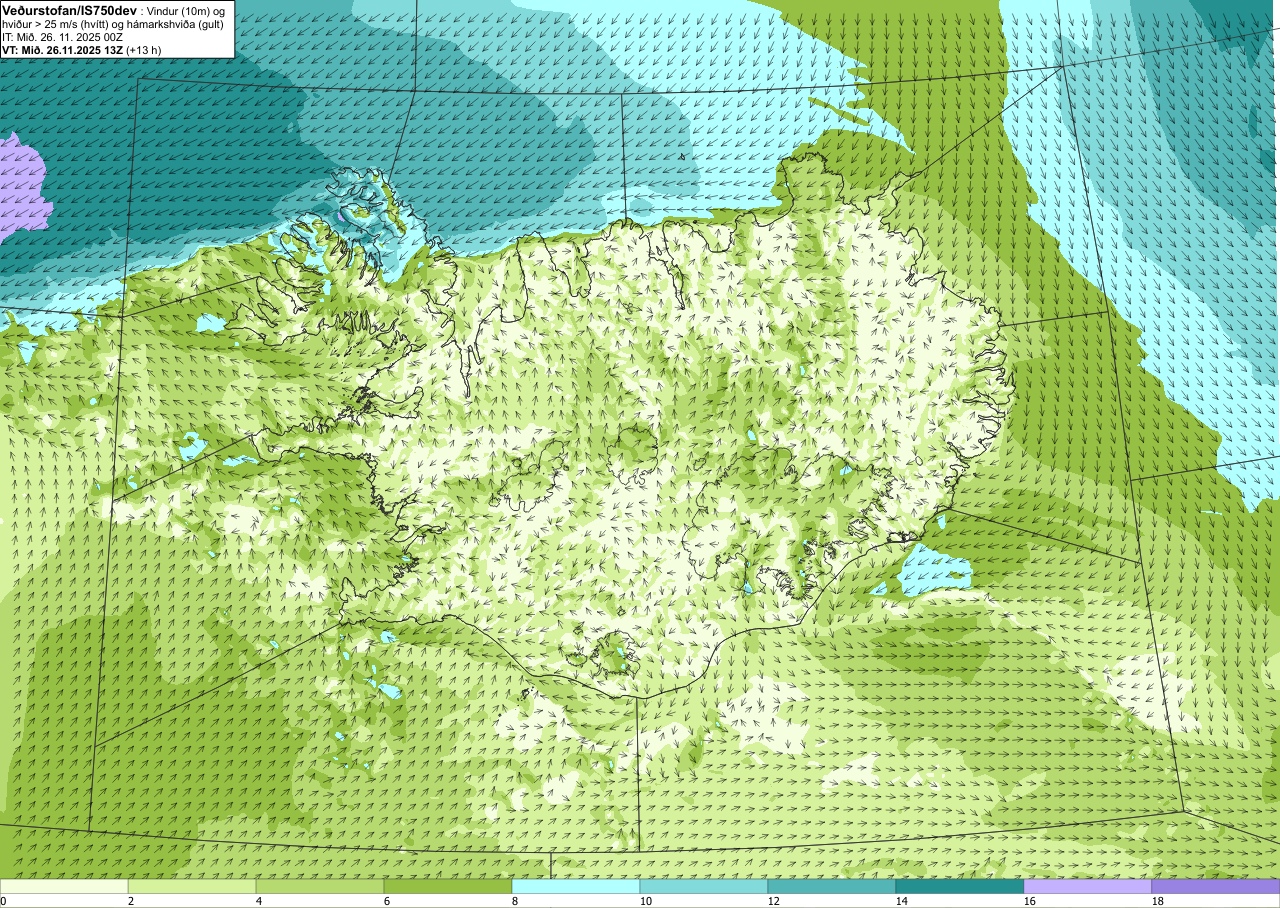Viewport: 1280px width, 908px height.
Task: Click the medium green 4–6 m/s legend swatch
Action: [320, 886]
